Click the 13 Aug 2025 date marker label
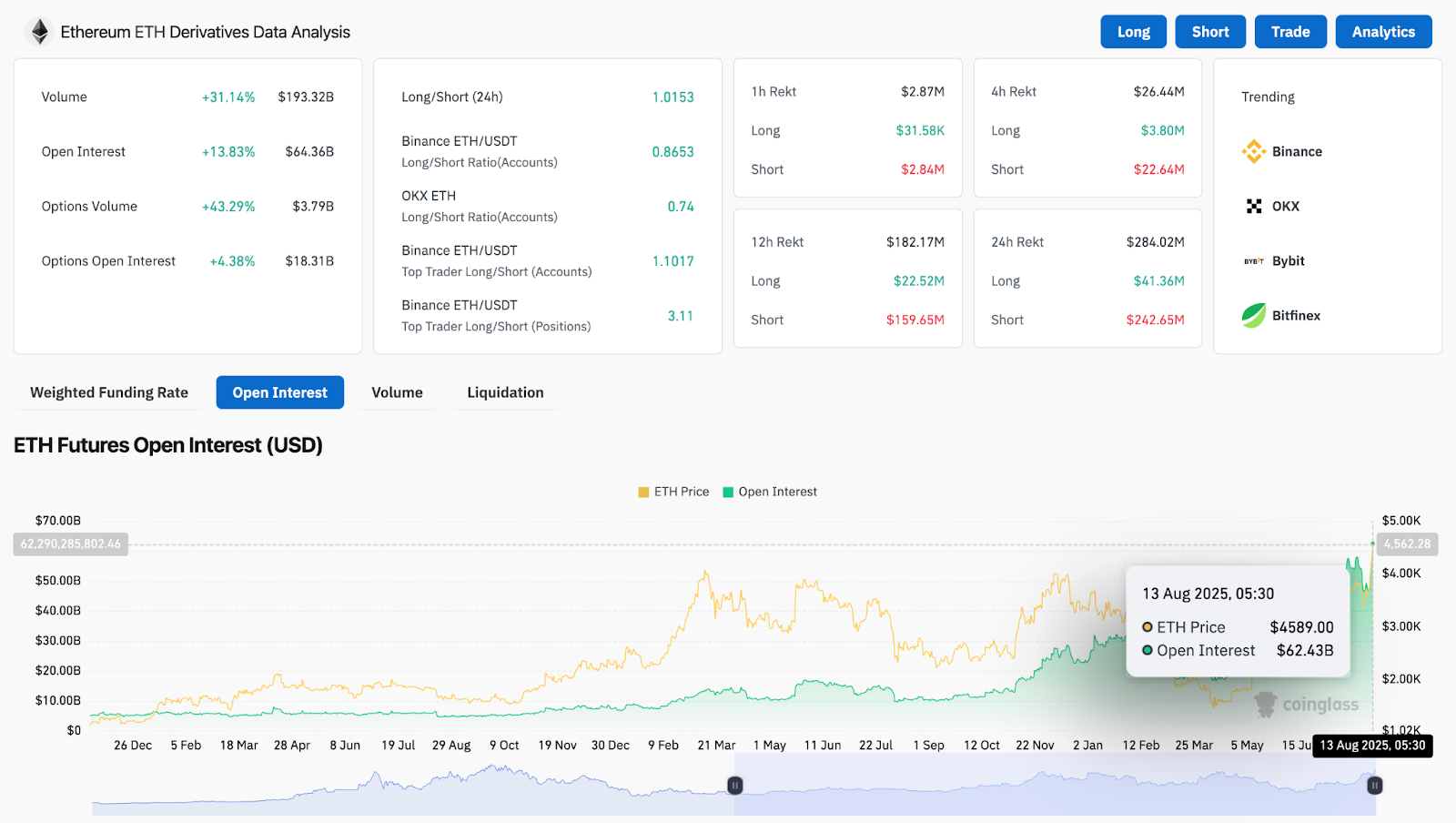The width and height of the screenshot is (1456, 823). click(1372, 746)
